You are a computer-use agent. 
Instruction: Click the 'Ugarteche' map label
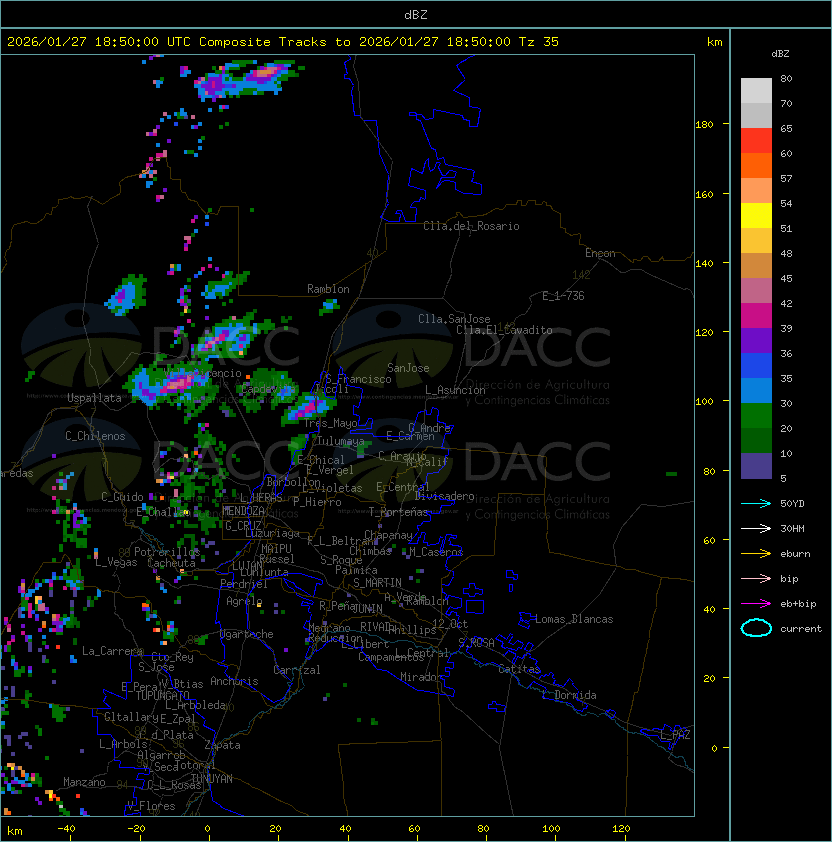[247, 634]
